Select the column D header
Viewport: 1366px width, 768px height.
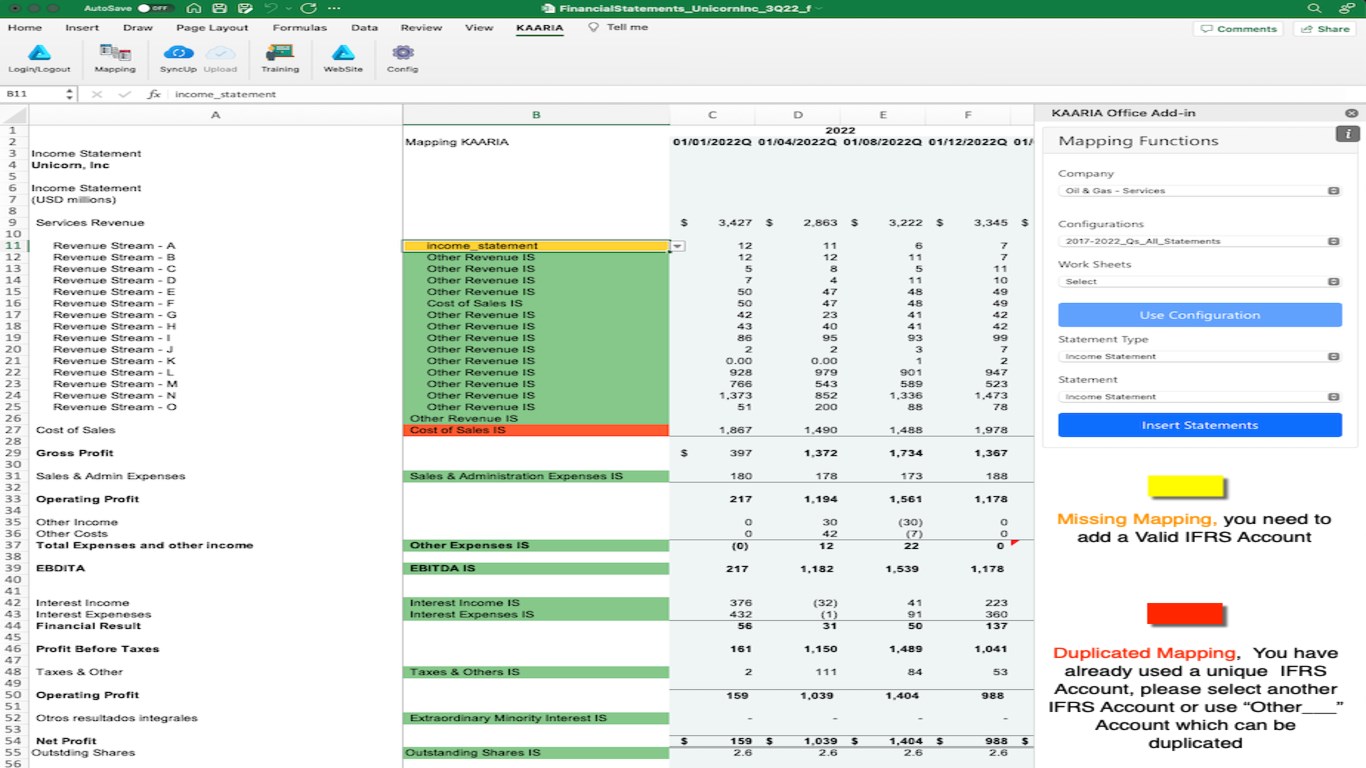point(798,115)
